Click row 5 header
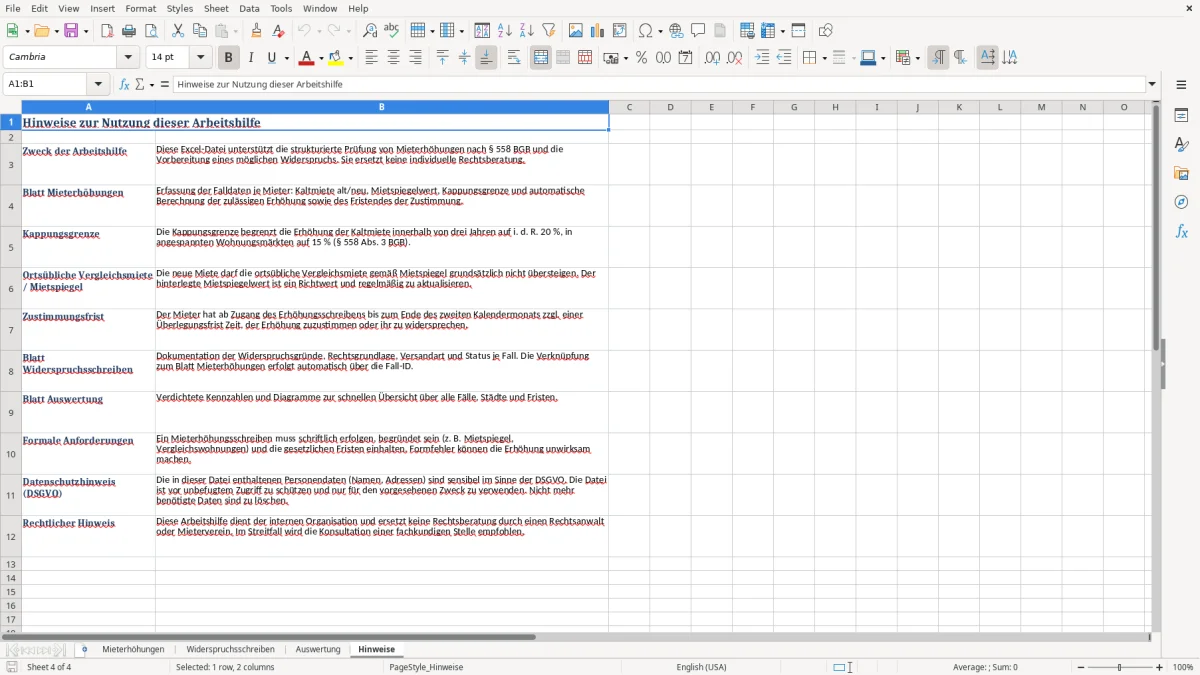 [11, 247]
